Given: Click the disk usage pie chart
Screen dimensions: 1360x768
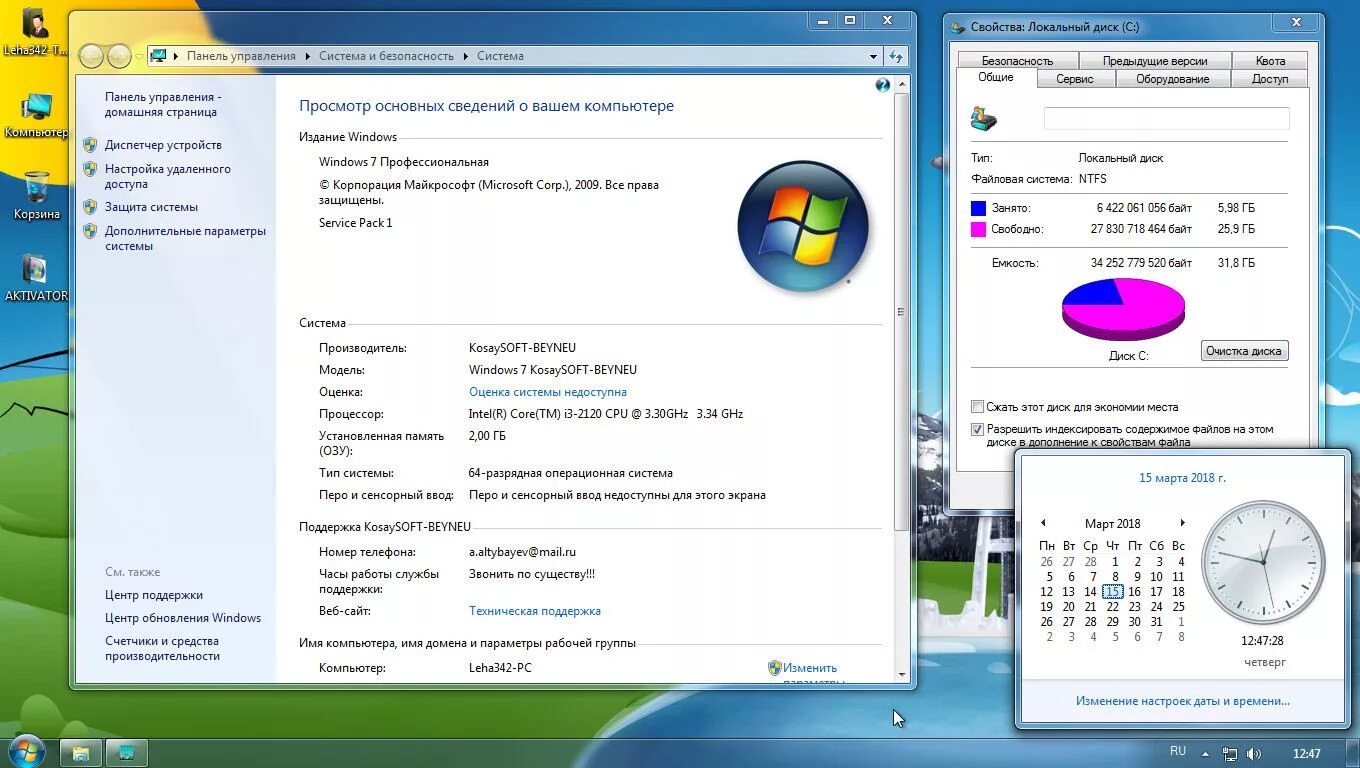Looking at the screenshot, I should tap(1123, 309).
